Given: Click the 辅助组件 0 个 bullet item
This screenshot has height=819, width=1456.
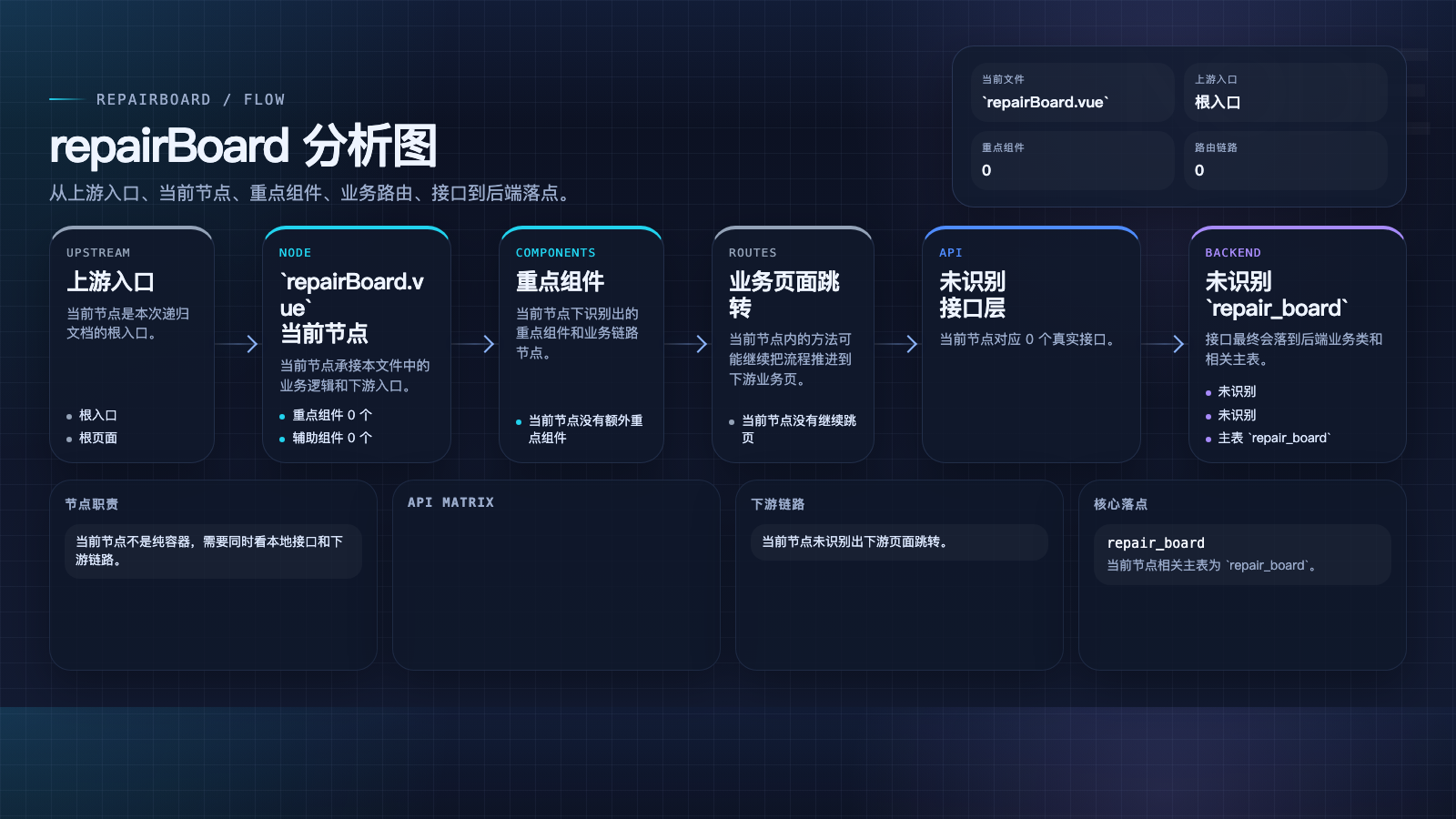Looking at the screenshot, I should coord(331,438).
